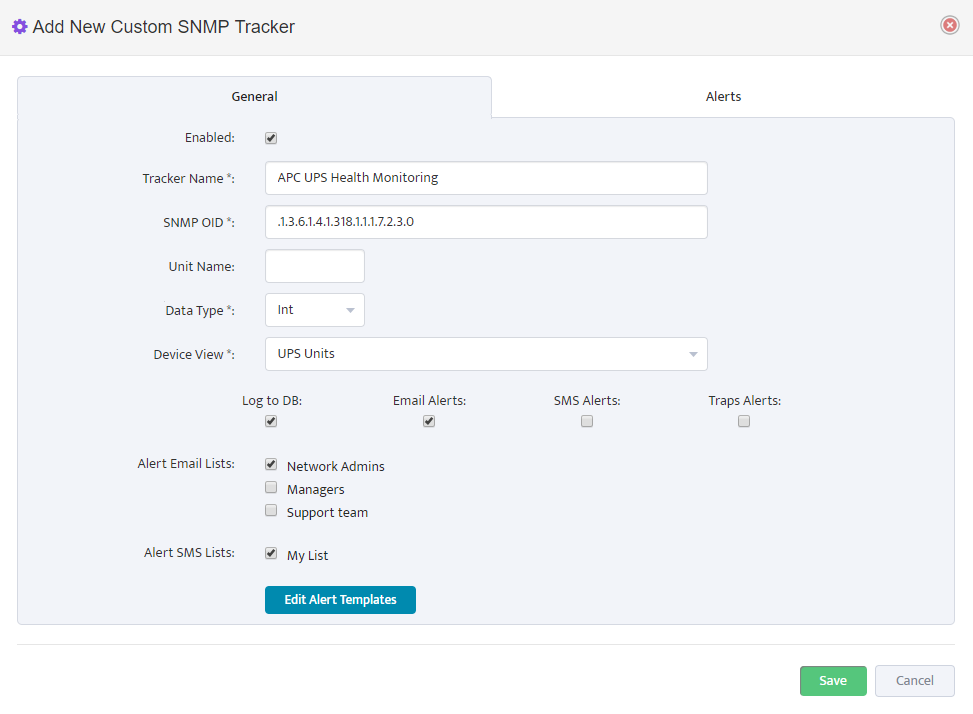Image resolution: width=973 pixels, height=714 pixels.
Task: Enable the Traps Alerts checkbox
Action: coord(744,421)
